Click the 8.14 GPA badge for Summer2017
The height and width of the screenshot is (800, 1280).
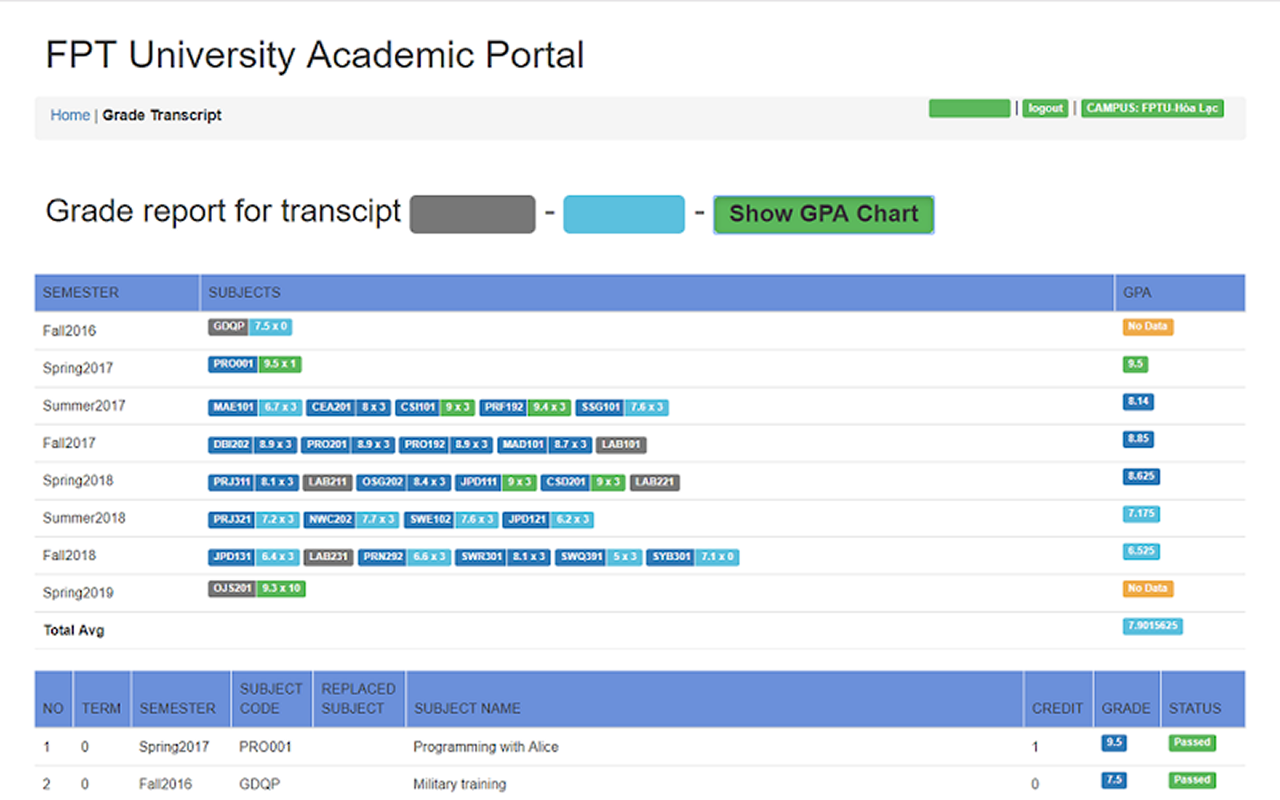1138,402
